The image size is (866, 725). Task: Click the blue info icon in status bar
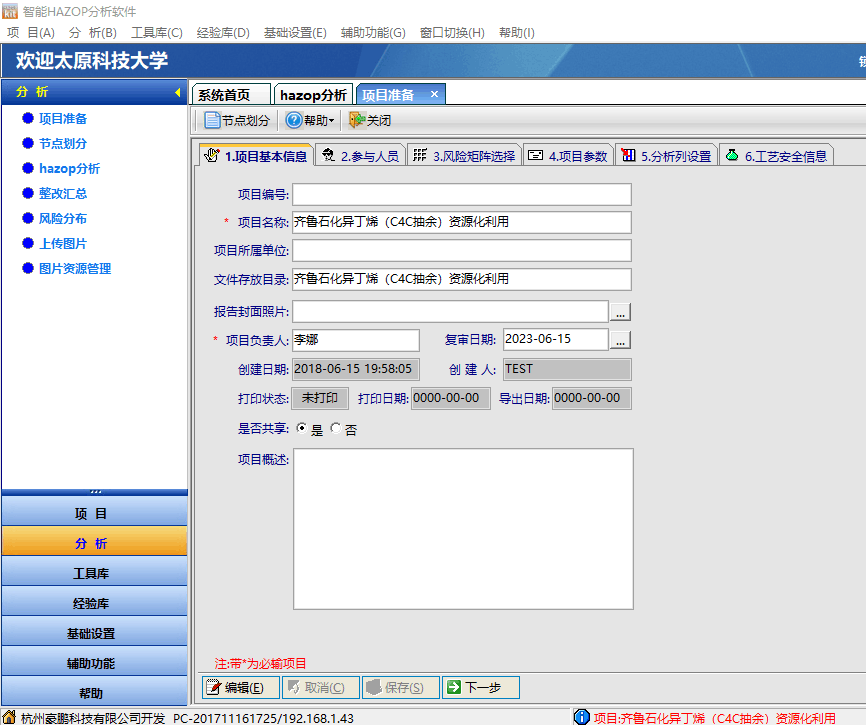coord(582,717)
